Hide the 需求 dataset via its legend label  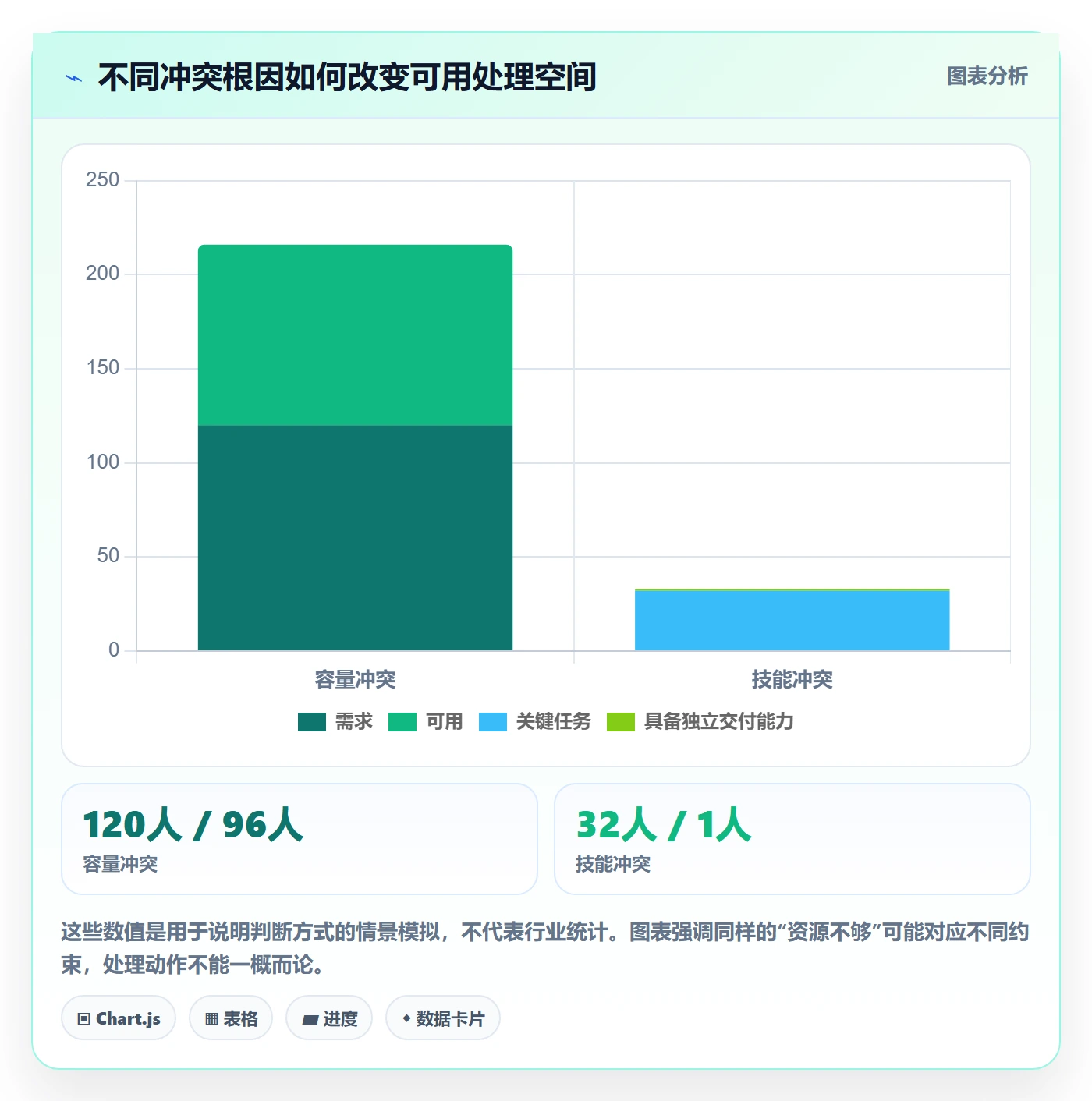click(354, 722)
